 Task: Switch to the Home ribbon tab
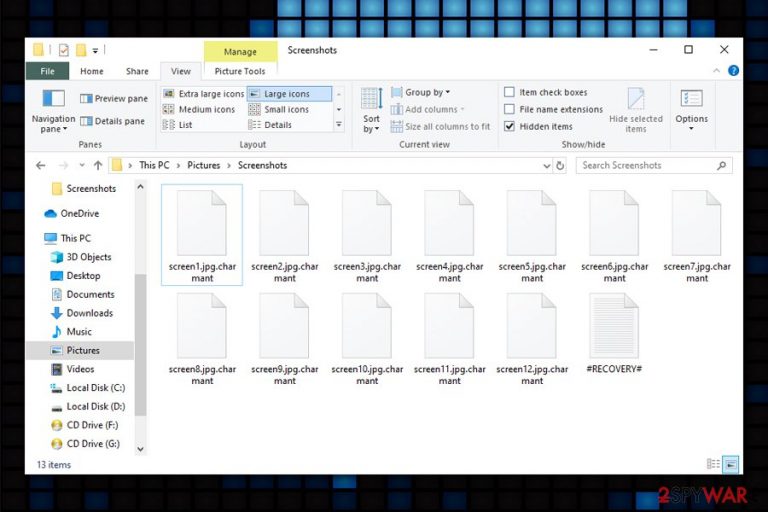tap(92, 71)
